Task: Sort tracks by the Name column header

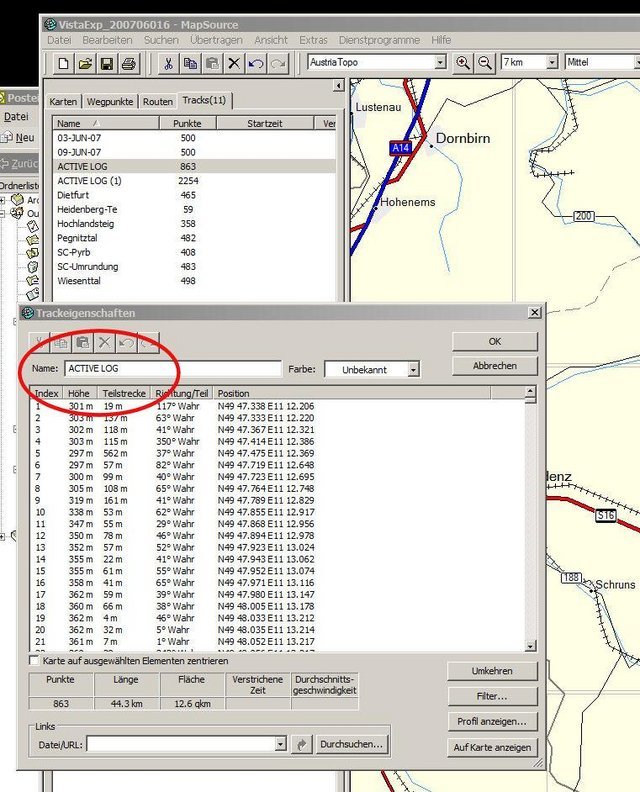Action: click(106, 123)
